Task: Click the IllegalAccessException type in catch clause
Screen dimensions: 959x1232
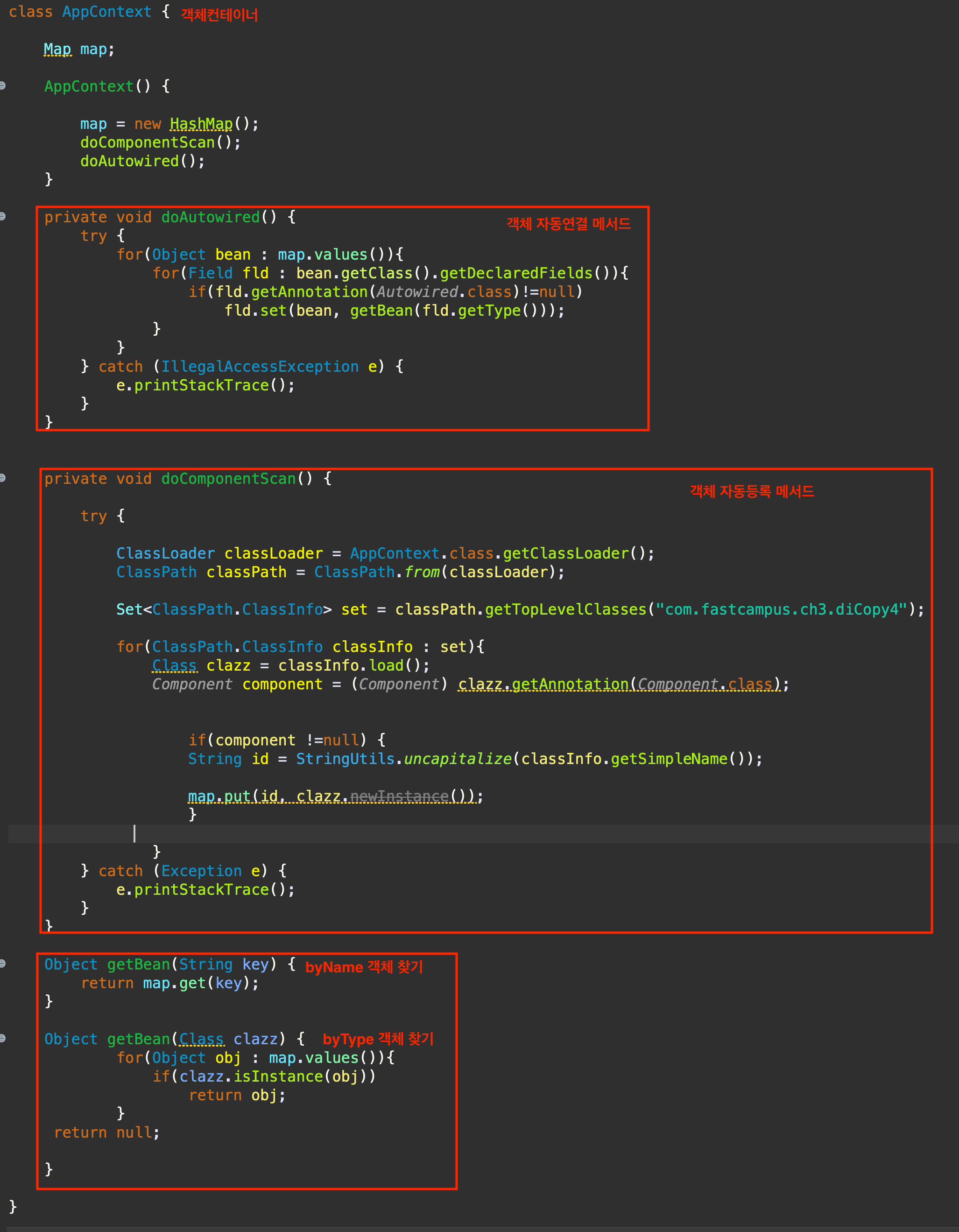Action: click(260, 367)
